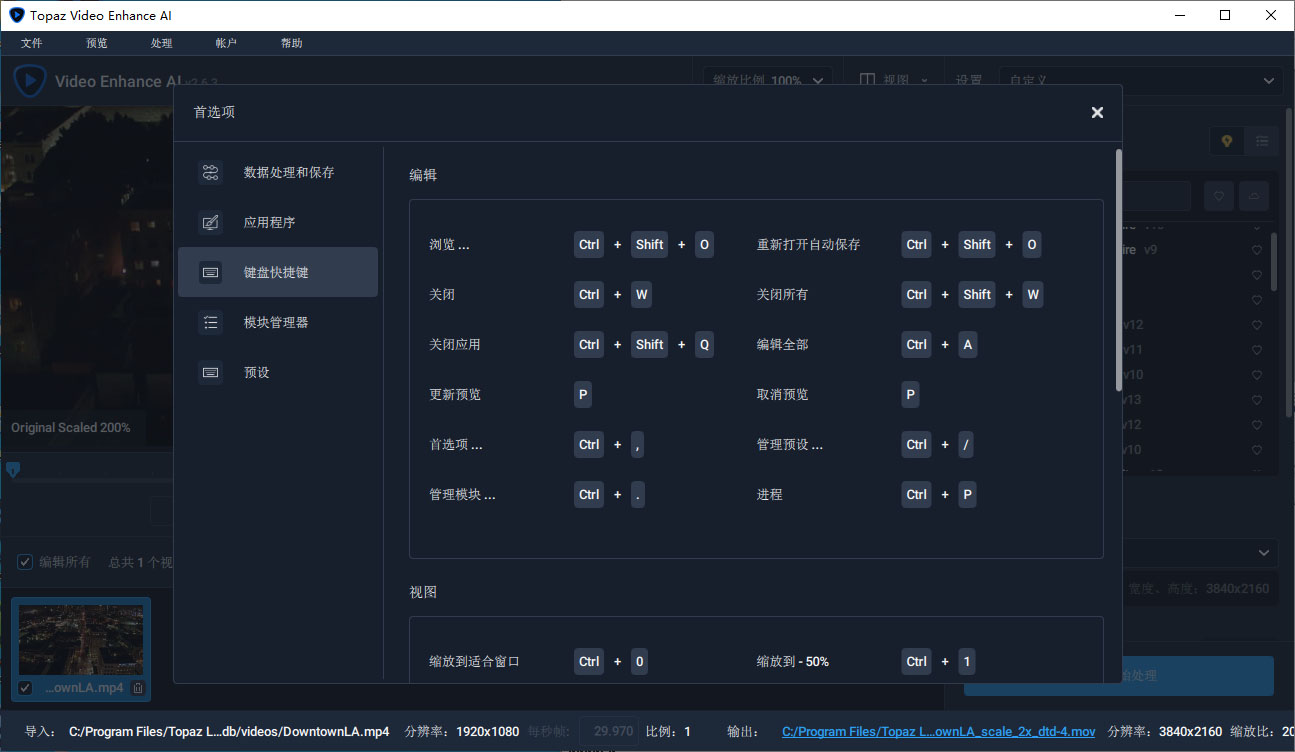Click the cloud download button
Image resolution: width=1295 pixels, height=752 pixels.
1253,197
